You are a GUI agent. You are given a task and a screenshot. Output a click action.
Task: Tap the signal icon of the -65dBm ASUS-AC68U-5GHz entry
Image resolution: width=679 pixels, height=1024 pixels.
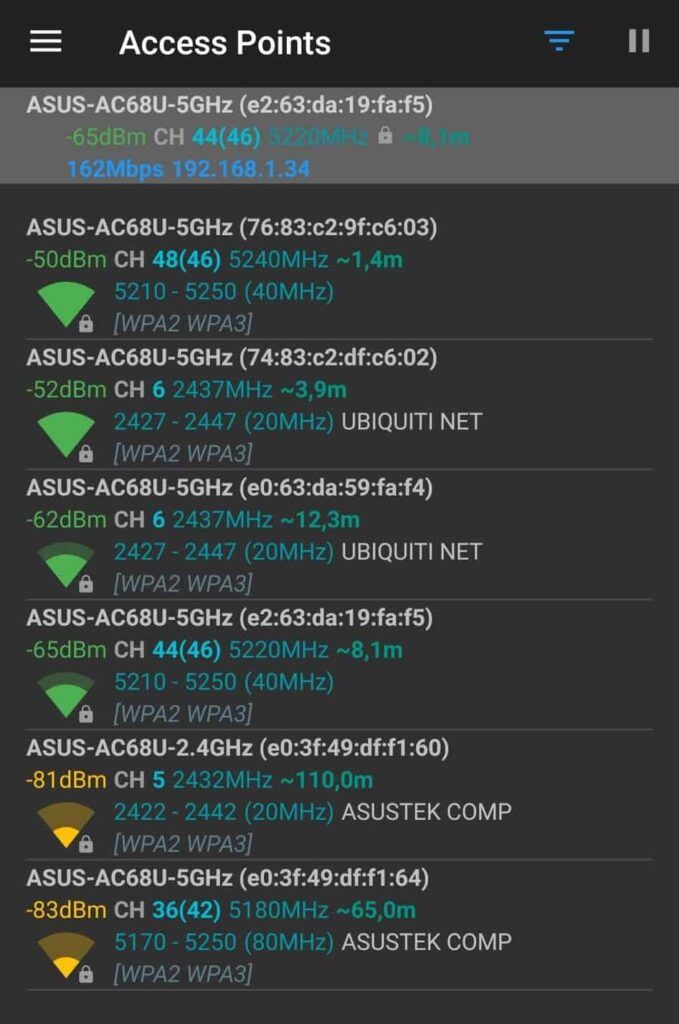(x=60, y=686)
